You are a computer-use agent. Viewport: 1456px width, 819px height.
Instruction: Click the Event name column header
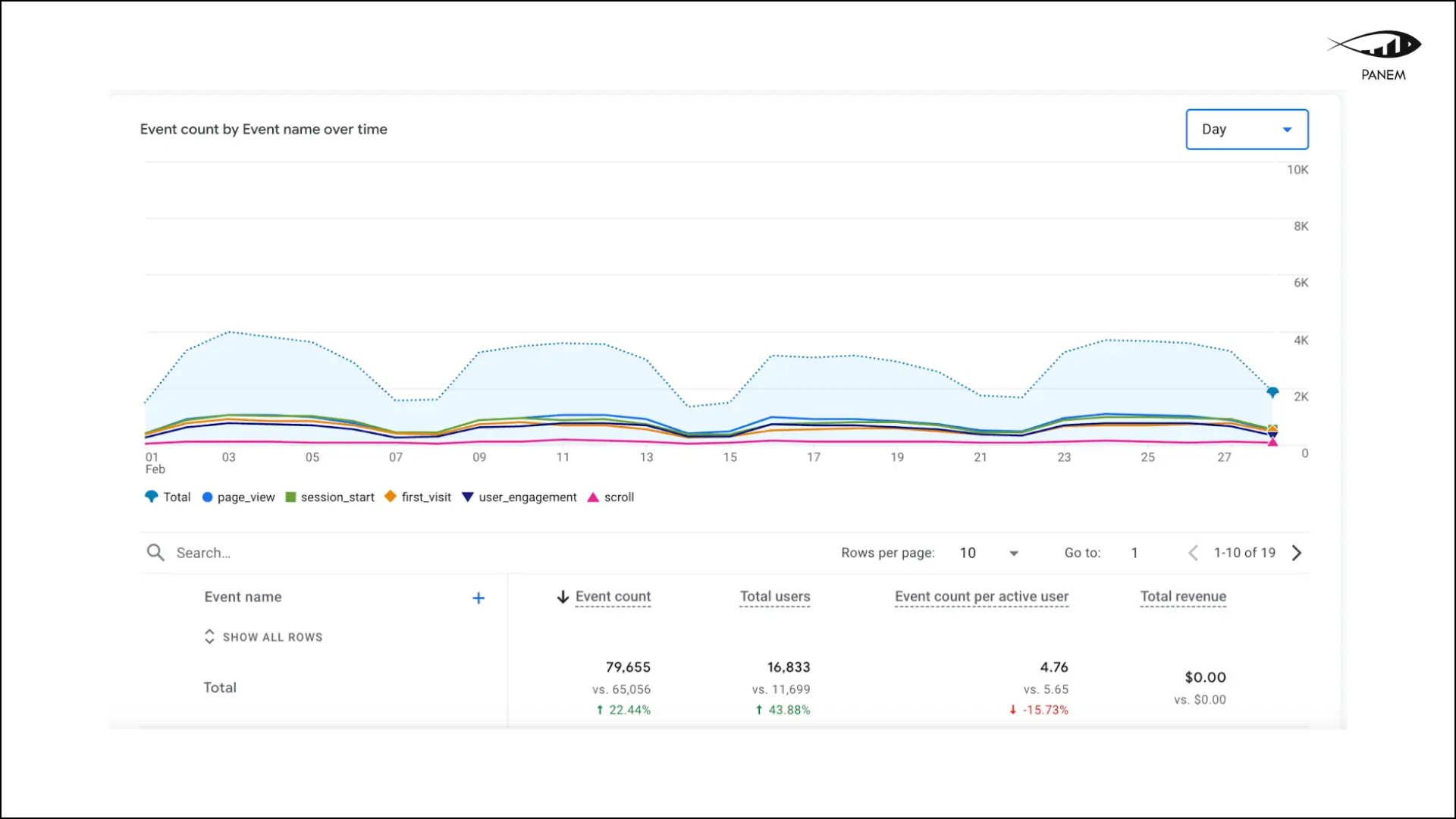[243, 598]
